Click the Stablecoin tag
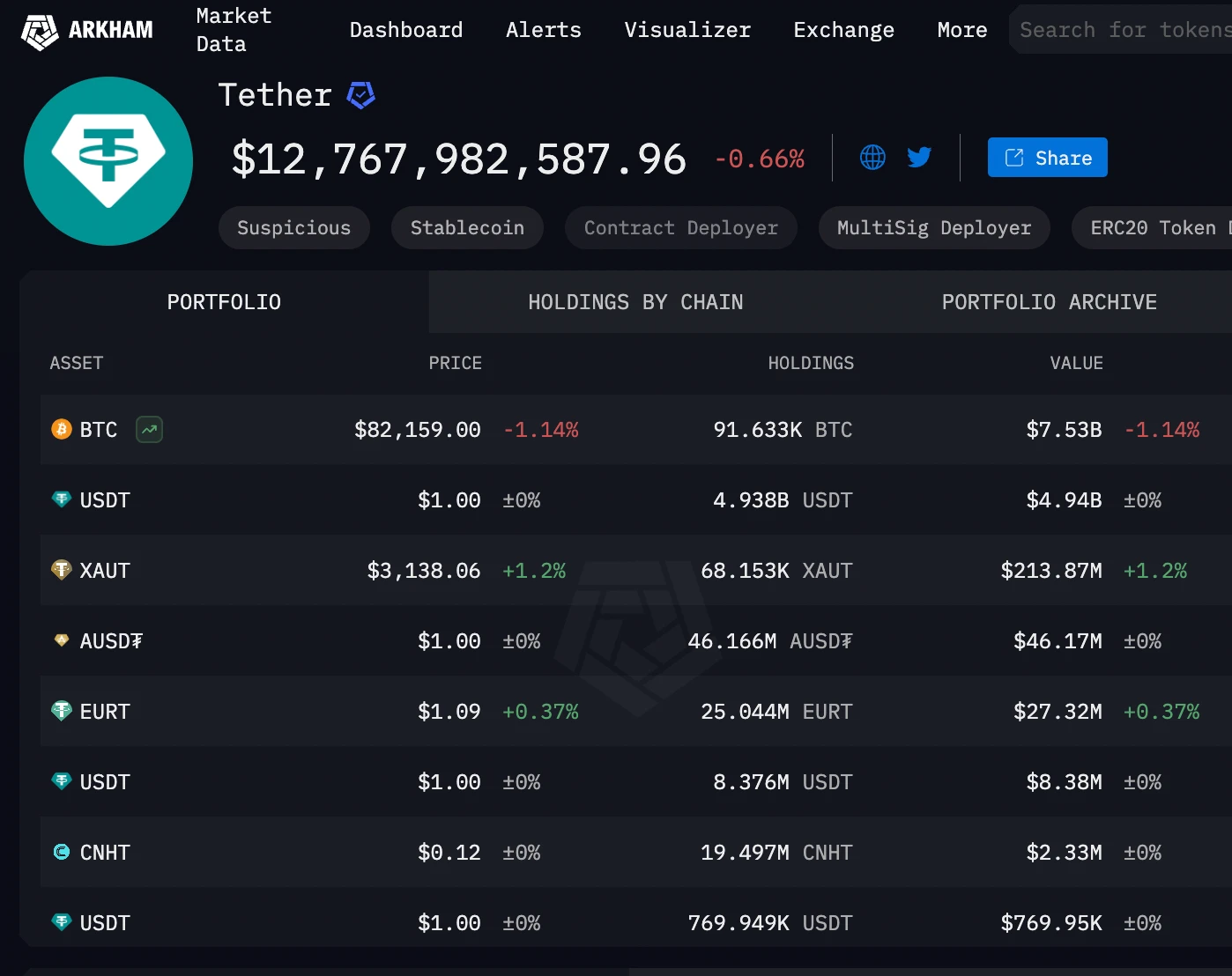This screenshot has width=1232, height=976. tap(467, 228)
